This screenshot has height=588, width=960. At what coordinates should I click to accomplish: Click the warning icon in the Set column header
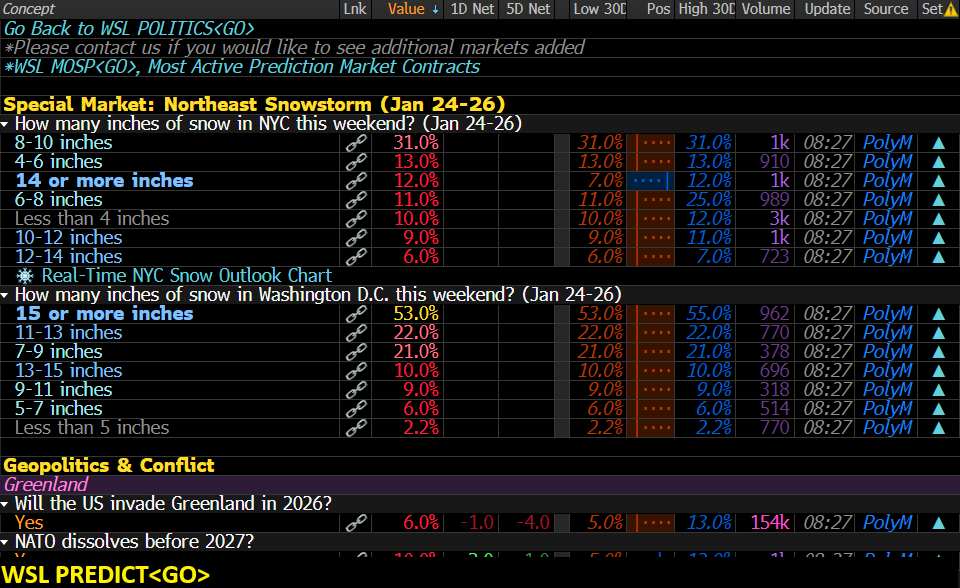[x=951, y=9]
